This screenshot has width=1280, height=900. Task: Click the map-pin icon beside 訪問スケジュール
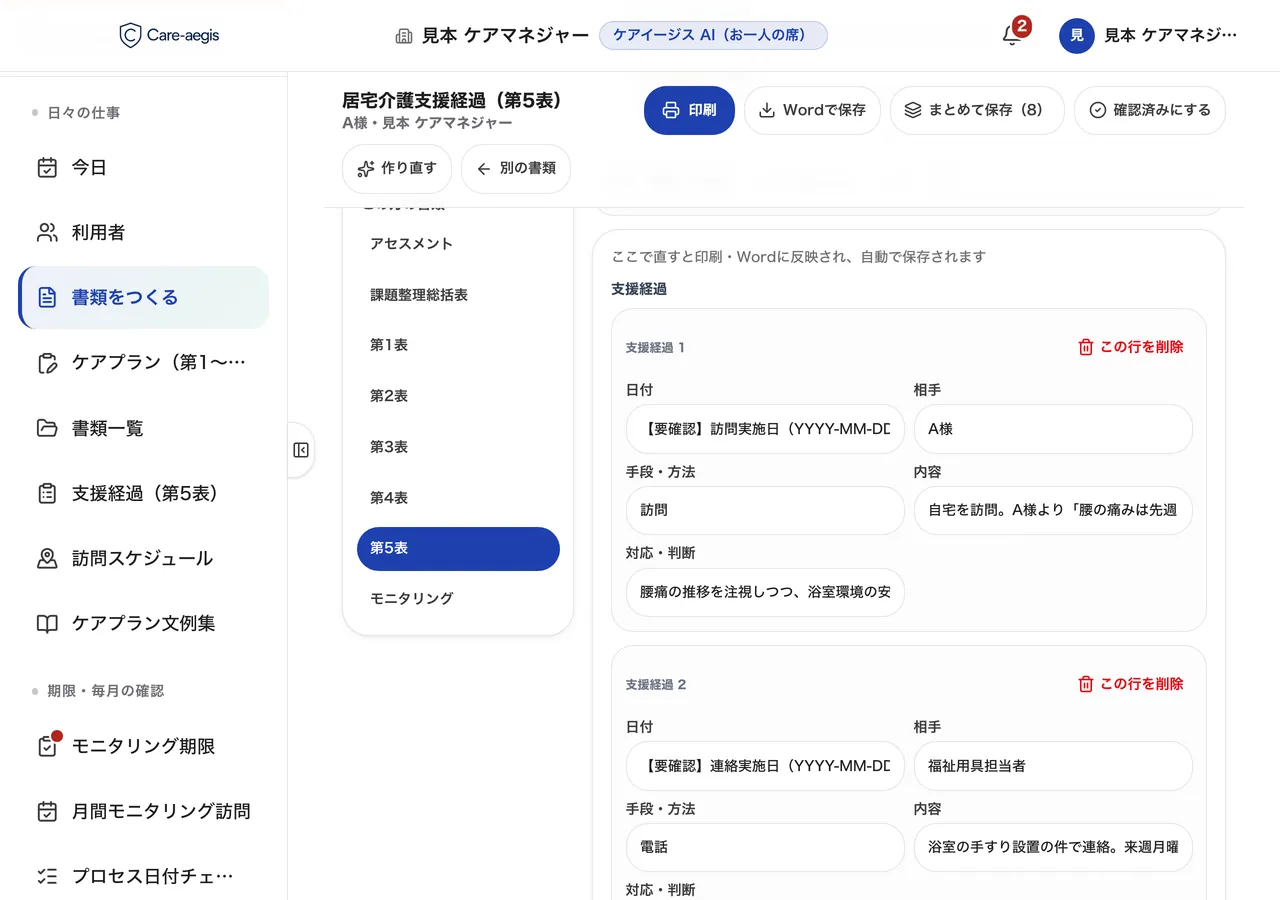click(47, 558)
